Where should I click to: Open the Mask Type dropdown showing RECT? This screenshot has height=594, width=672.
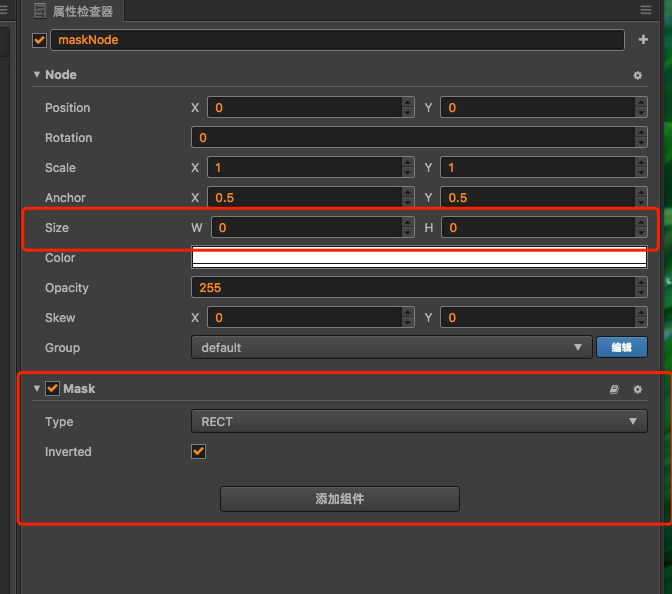click(419, 421)
